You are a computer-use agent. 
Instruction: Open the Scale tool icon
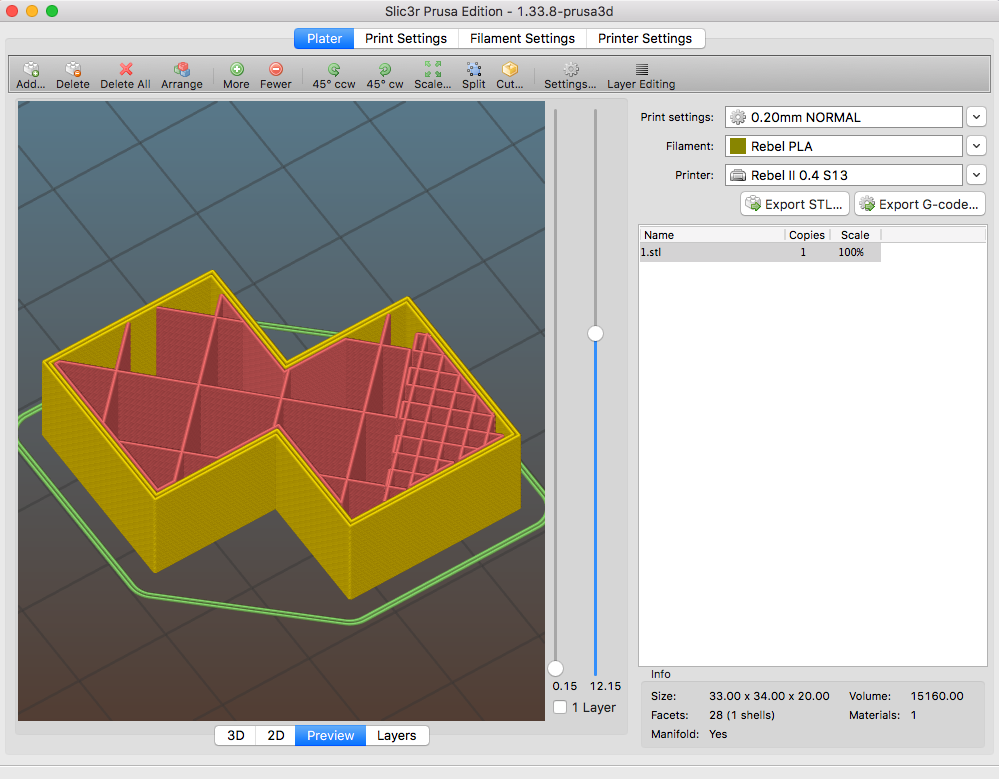[432, 70]
